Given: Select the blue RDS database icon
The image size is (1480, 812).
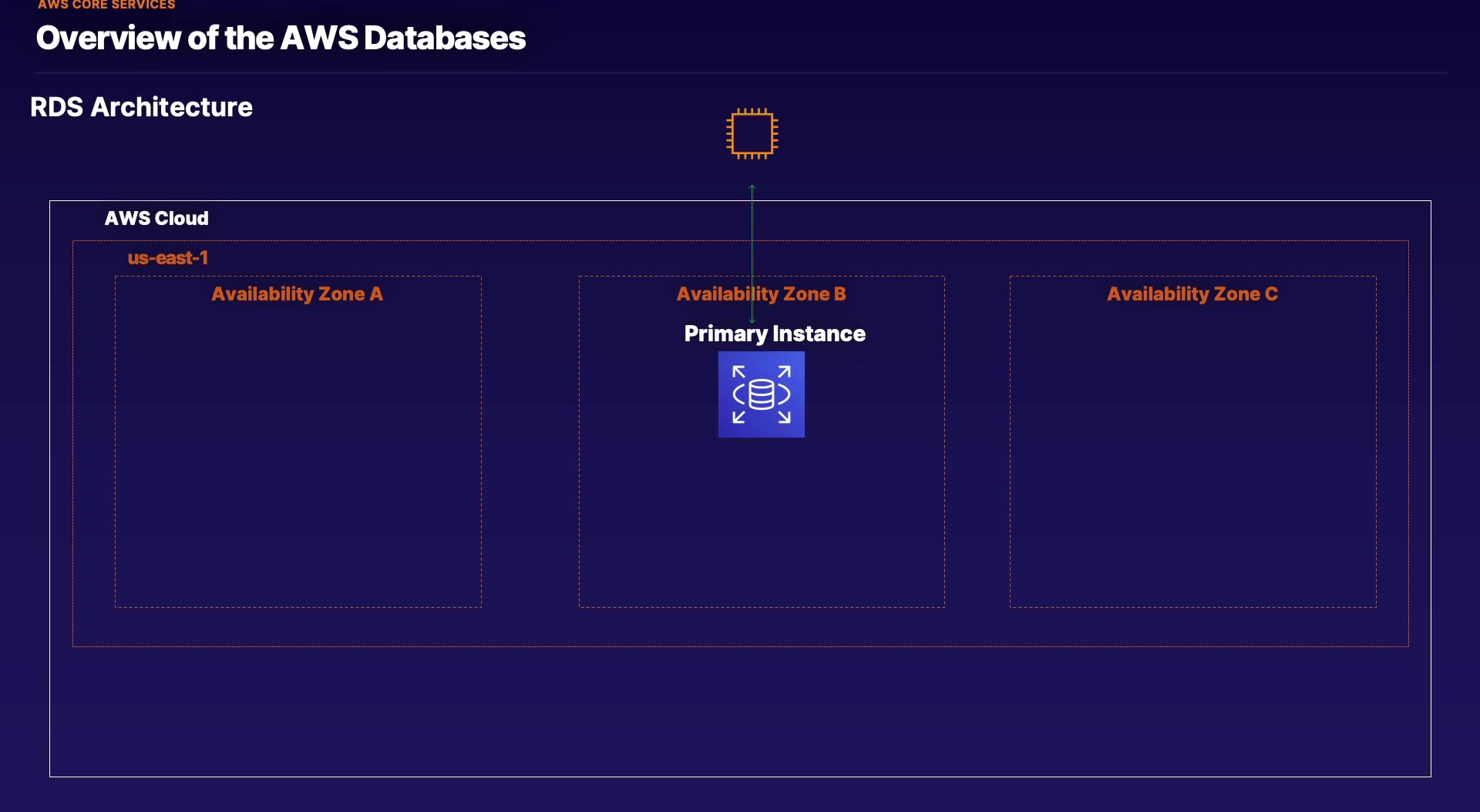Looking at the screenshot, I should point(761,394).
